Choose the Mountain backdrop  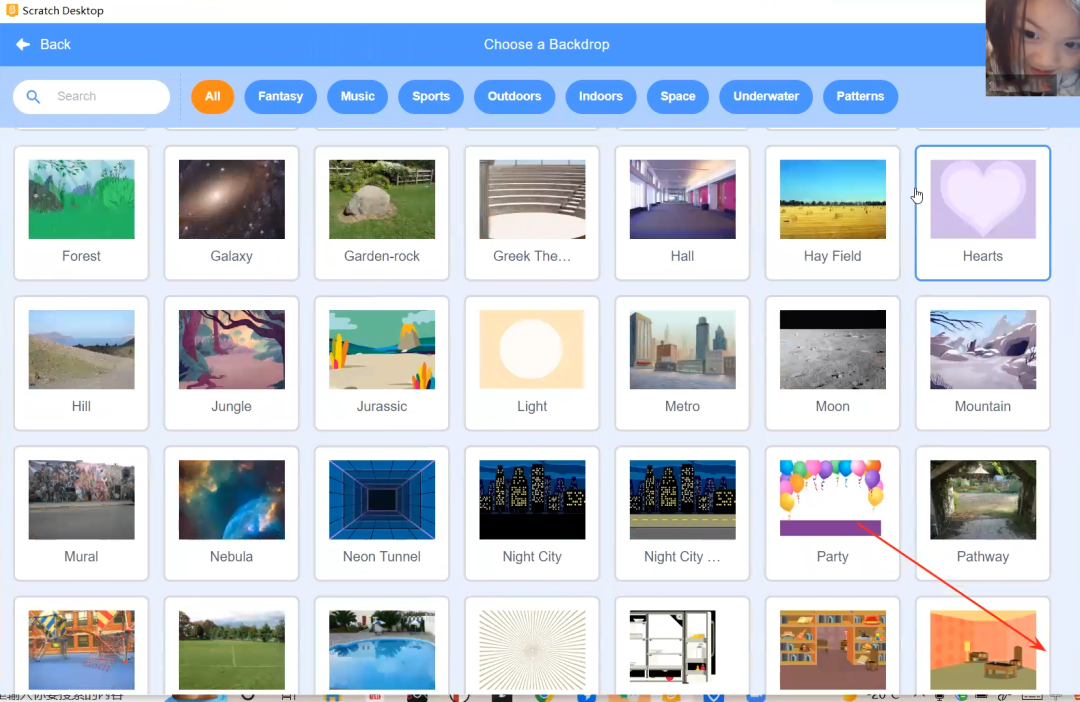point(983,363)
